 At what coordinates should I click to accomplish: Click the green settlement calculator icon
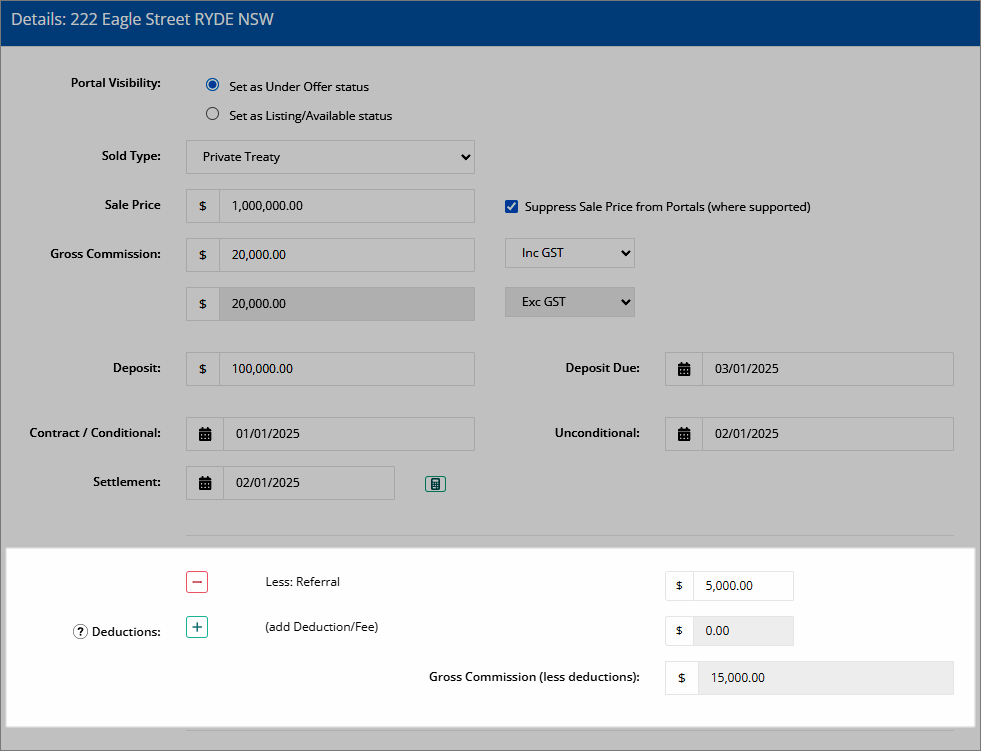click(x=435, y=484)
